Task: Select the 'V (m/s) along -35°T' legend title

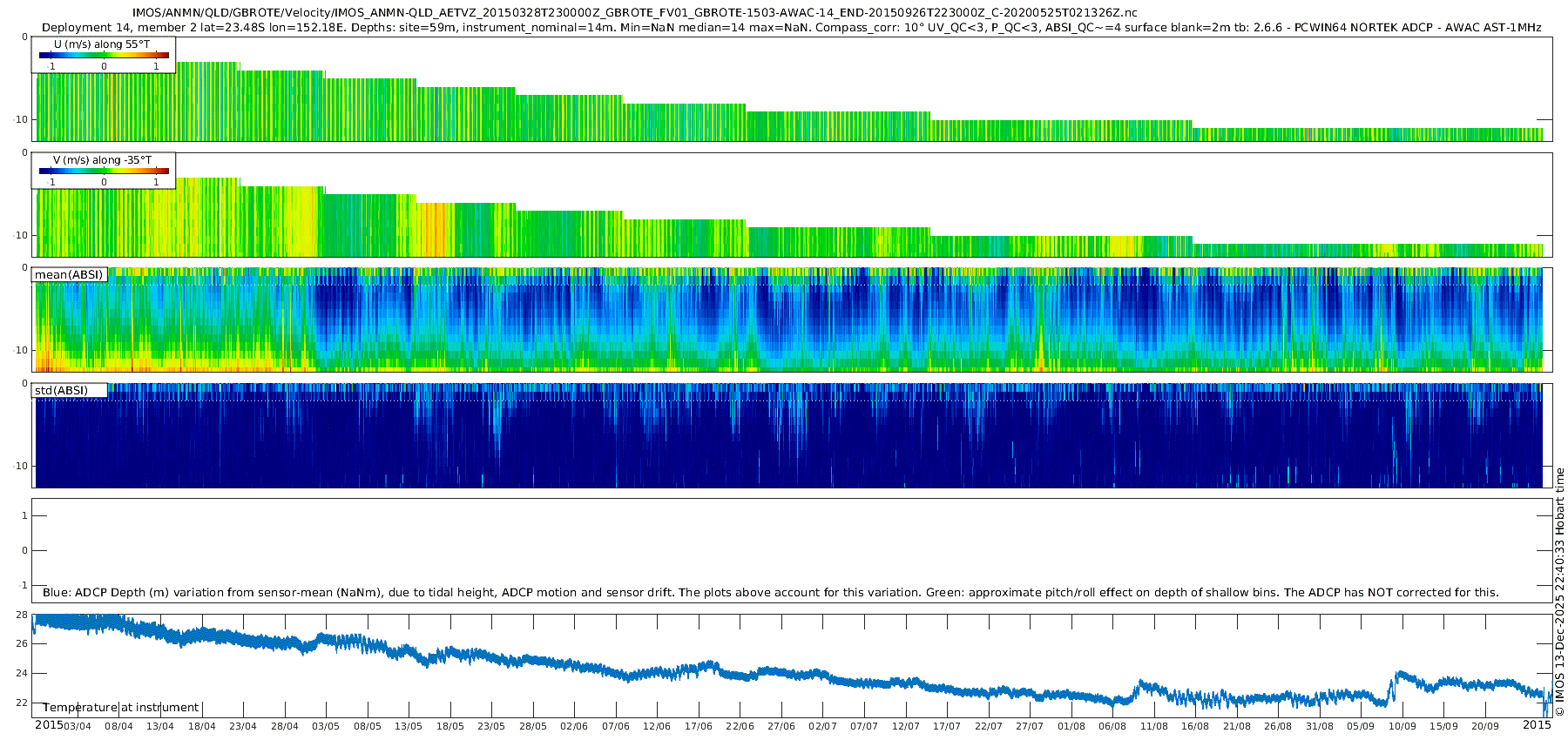Action: pos(102,160)
